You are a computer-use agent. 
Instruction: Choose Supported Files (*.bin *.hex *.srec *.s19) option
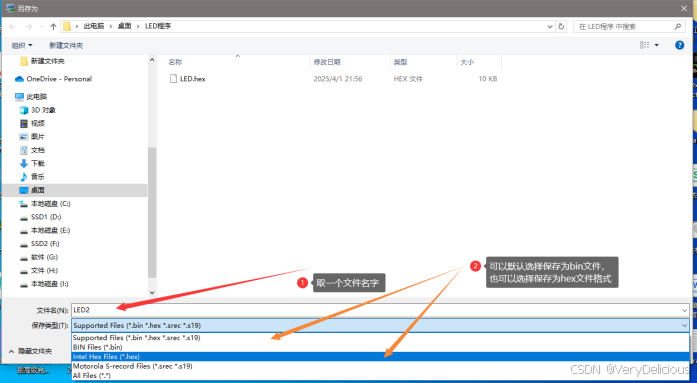point(381,338)
